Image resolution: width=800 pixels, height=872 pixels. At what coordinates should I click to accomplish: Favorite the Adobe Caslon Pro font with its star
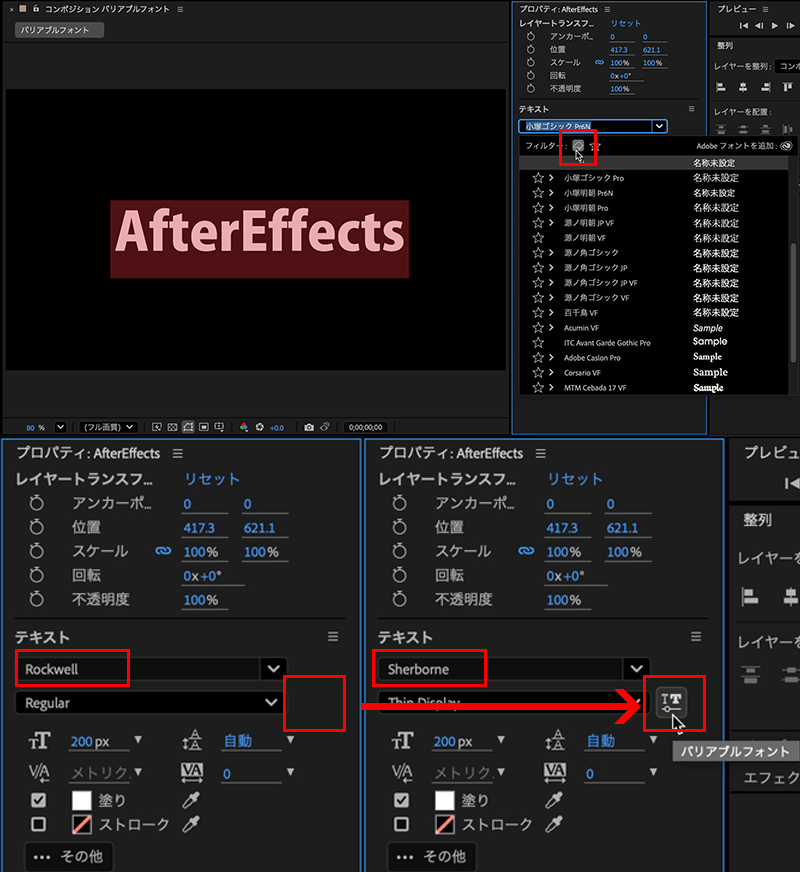[538, 358]
